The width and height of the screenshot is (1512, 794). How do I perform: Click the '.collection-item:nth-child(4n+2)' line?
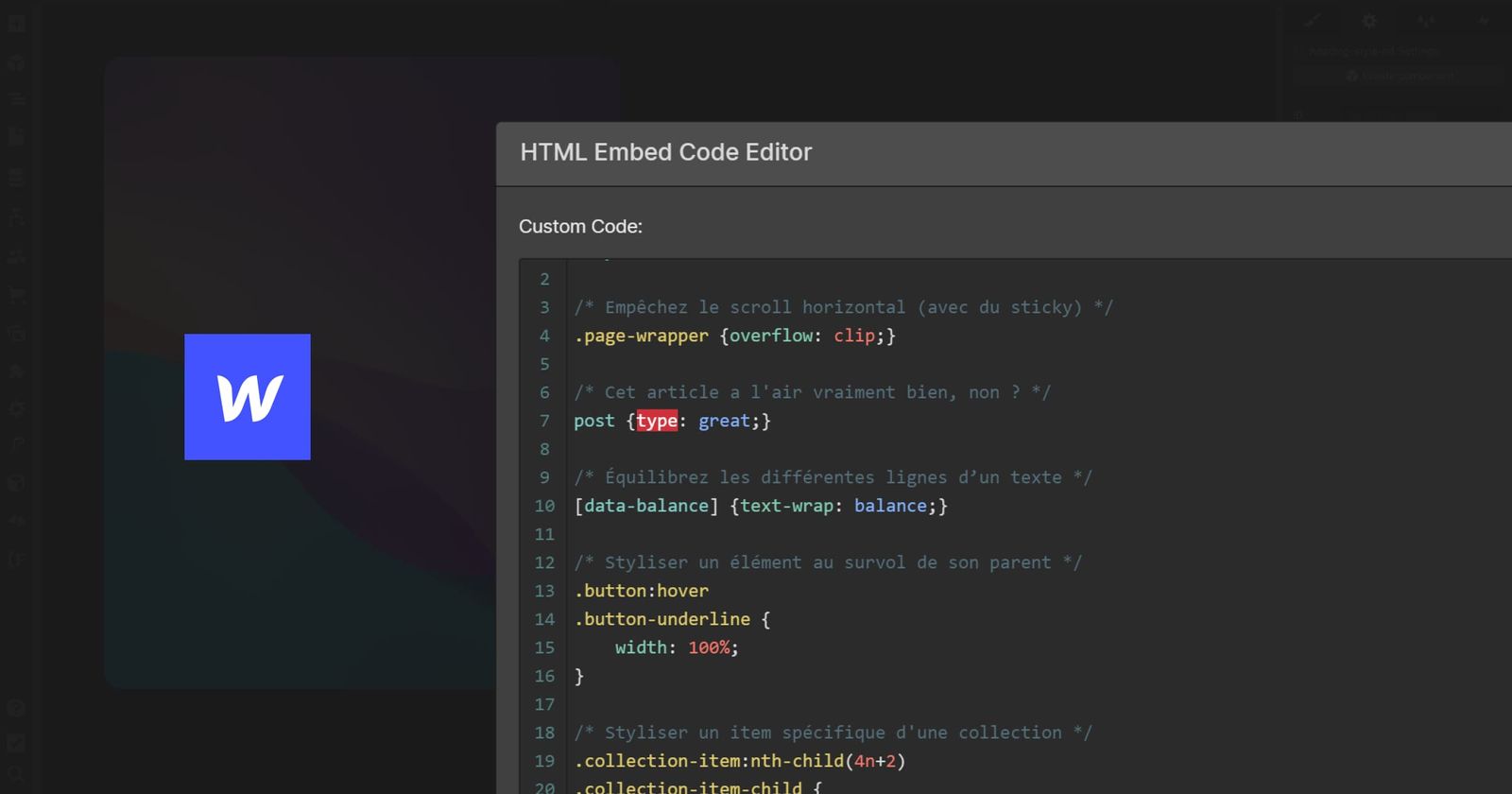click(x=740, y=761)
